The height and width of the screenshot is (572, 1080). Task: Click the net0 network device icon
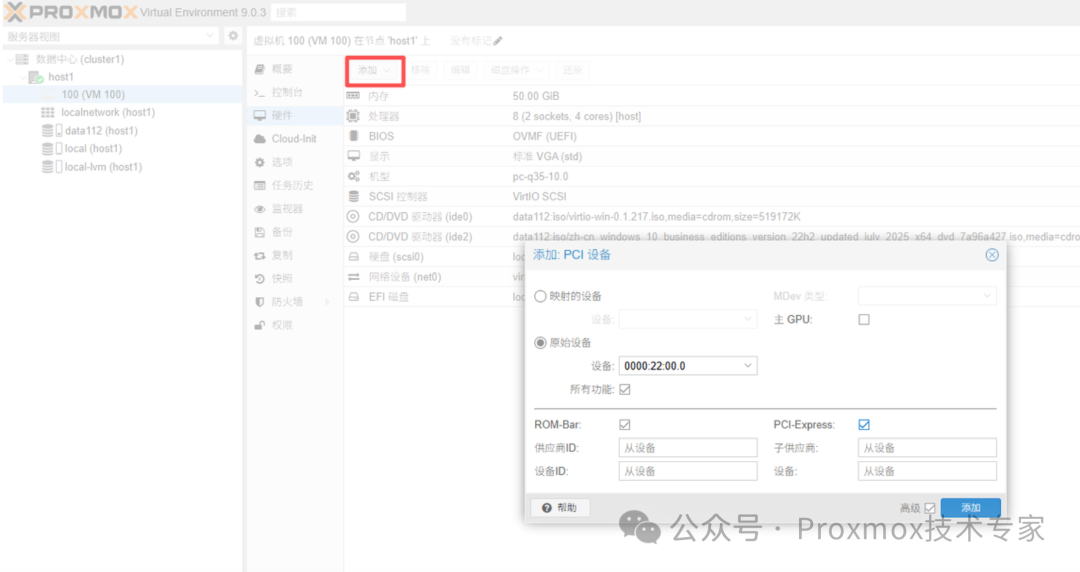[x=353, y=276]
